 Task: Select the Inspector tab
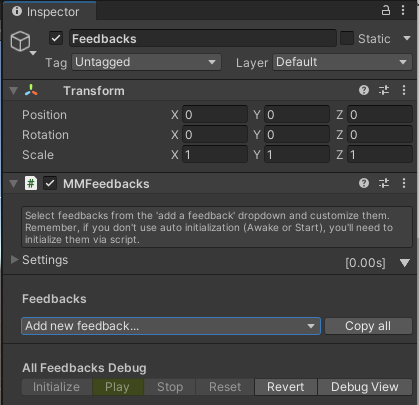[x=49, y=12]
